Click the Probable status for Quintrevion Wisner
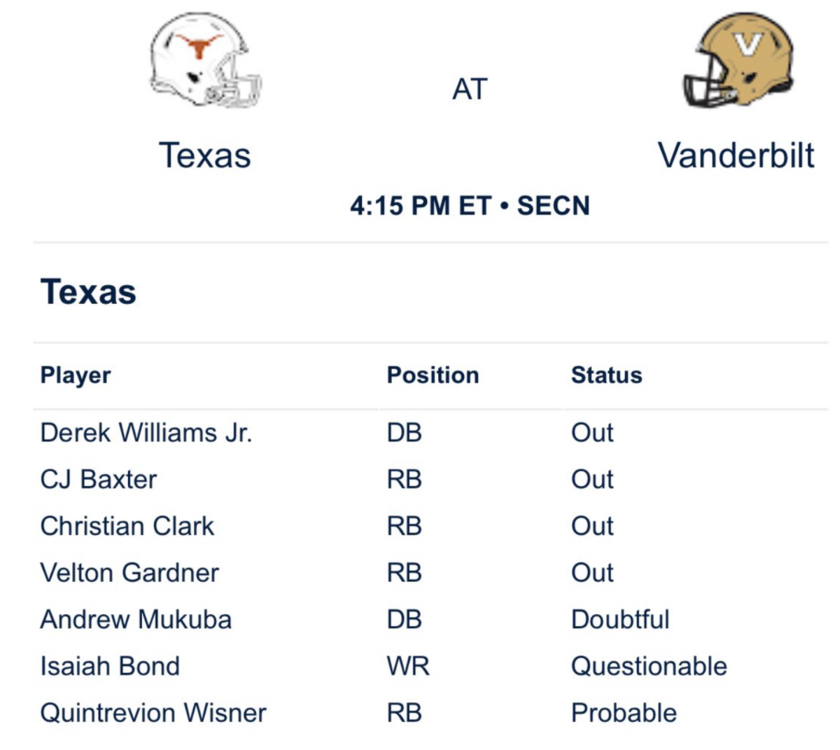 point(623,713)
